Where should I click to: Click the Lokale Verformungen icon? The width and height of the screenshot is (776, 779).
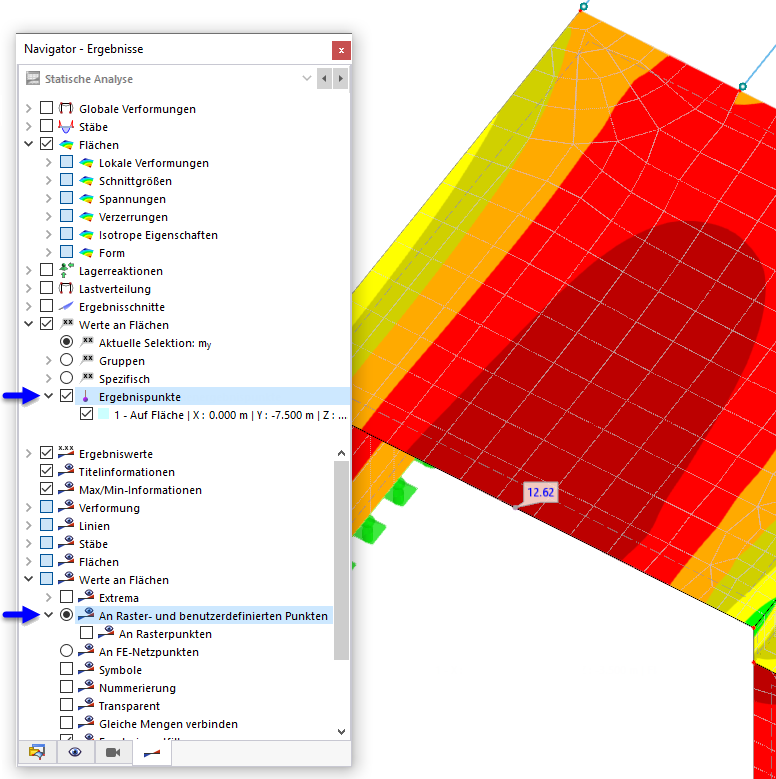coord(86,162)
